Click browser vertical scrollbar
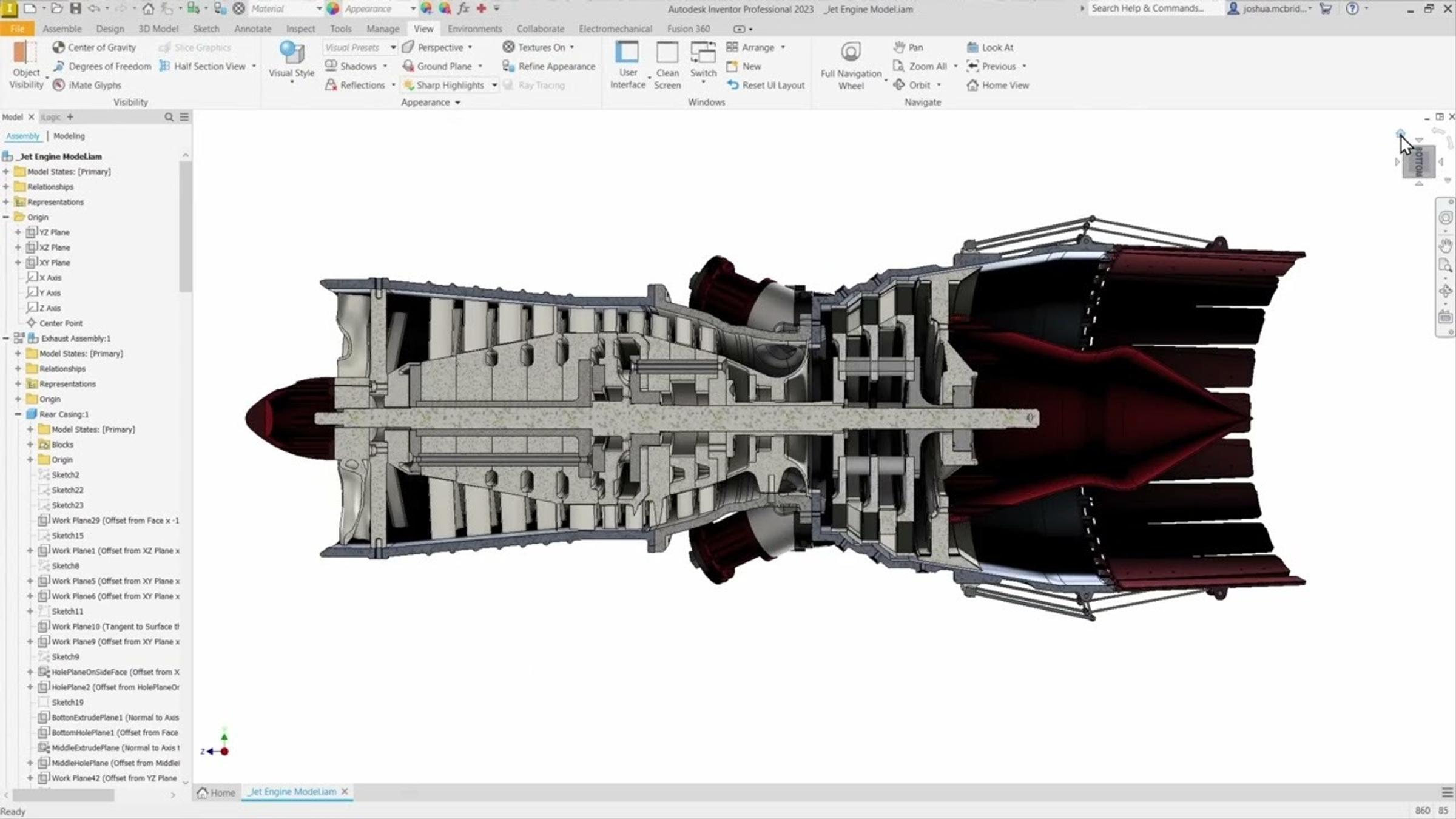Image resolution: width=1456 pixels, height=819 pixels. (186, 227)
